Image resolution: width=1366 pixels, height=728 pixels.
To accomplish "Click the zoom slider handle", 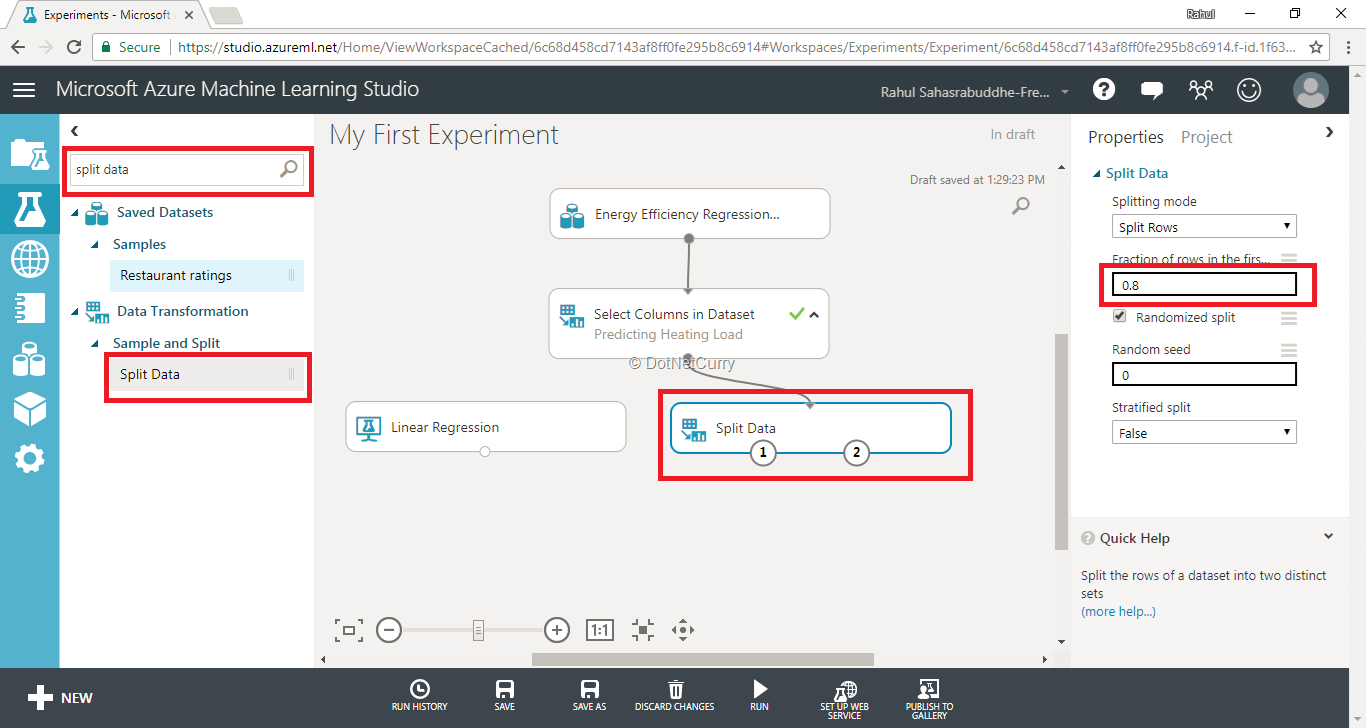I will (x=478, y=630).
